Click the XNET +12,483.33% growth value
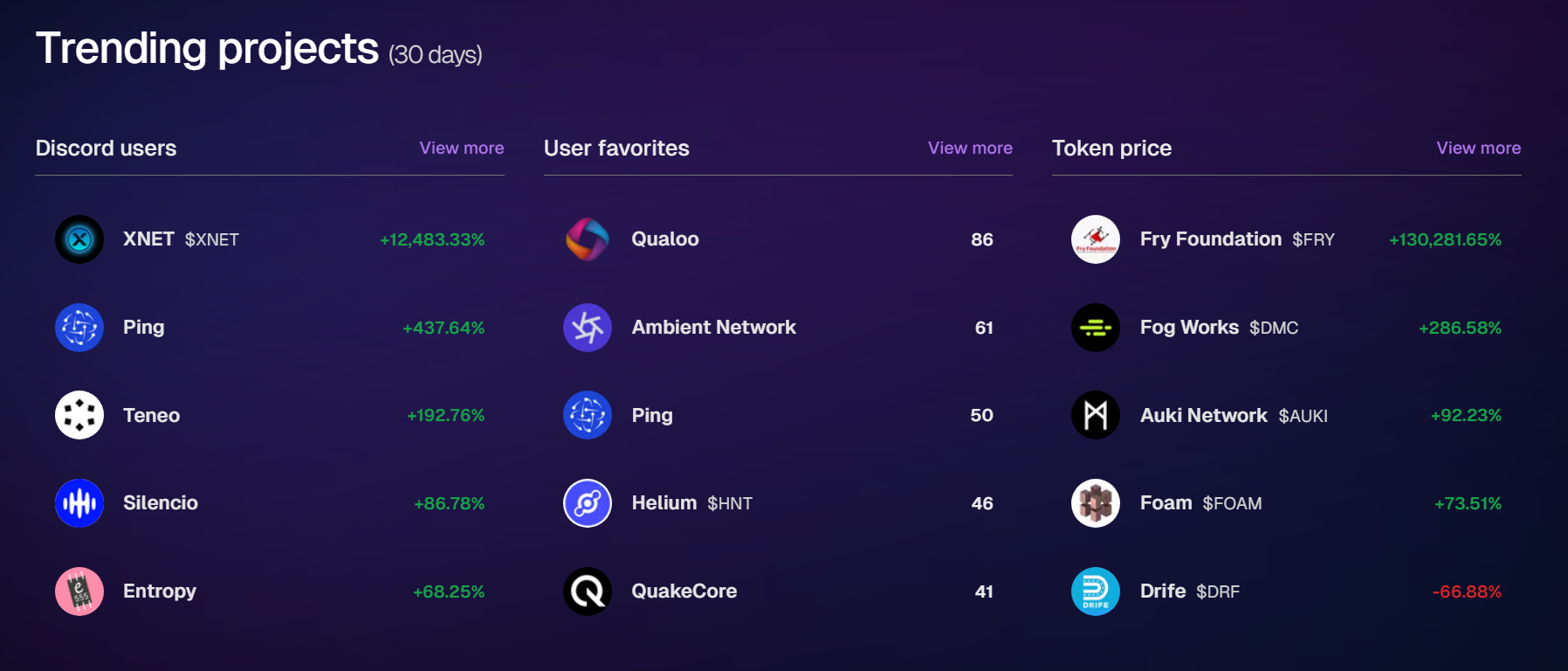This screenshot has height=671, width=1568. pyautogui.click(x=432, y=239)
